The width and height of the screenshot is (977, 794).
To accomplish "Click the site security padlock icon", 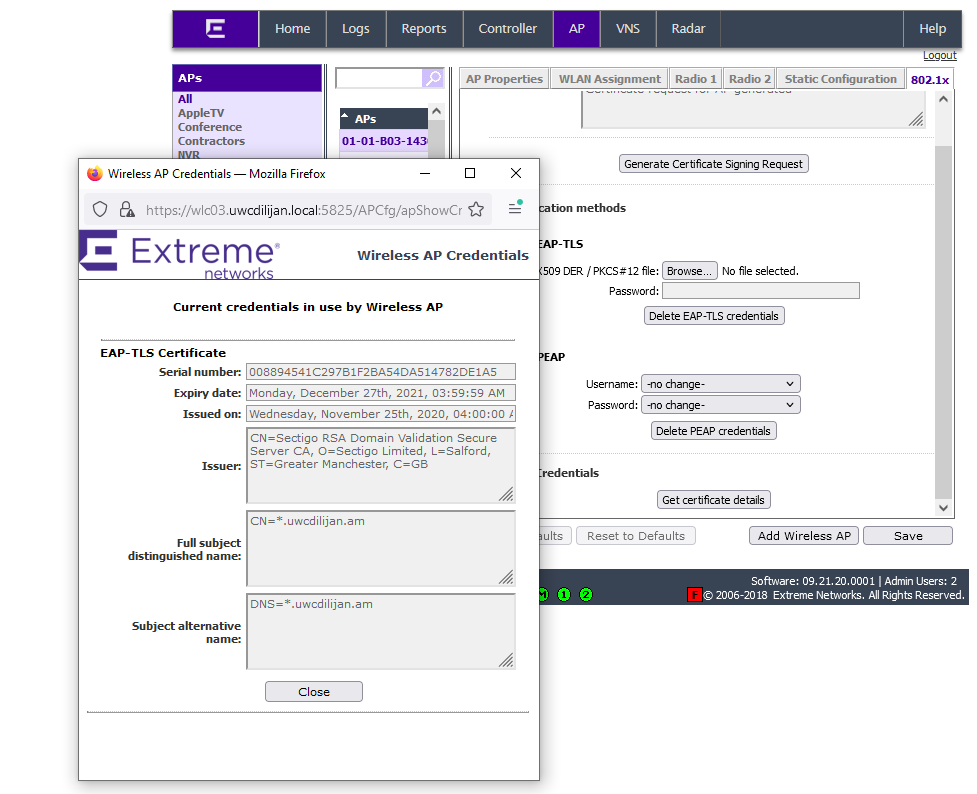I will point(126,209).
